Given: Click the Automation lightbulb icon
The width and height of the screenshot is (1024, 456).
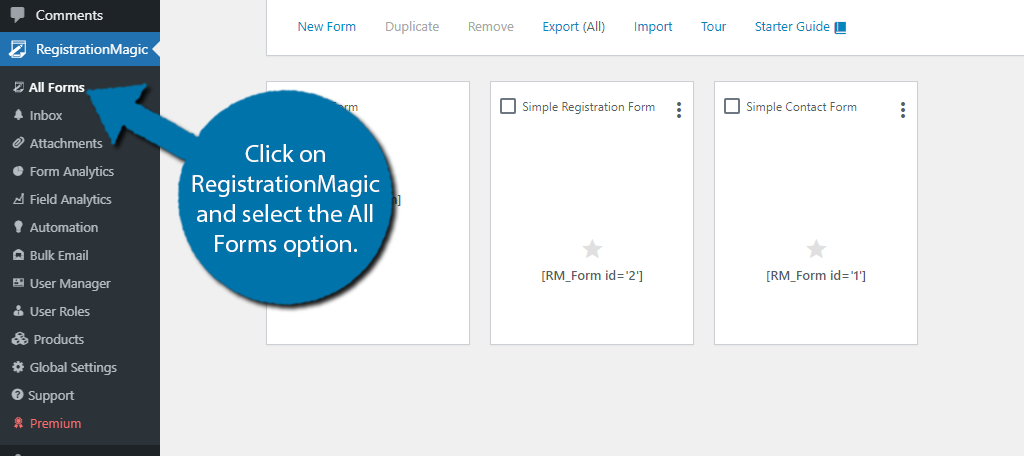Looking at the screenshot, I should (x=18, y=227).
